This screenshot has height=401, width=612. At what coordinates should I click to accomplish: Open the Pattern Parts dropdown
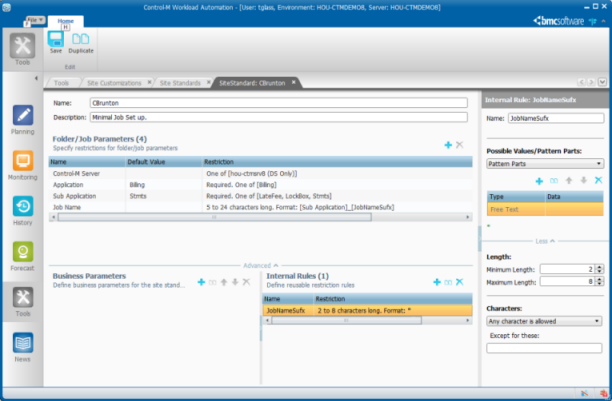(545, 164)
